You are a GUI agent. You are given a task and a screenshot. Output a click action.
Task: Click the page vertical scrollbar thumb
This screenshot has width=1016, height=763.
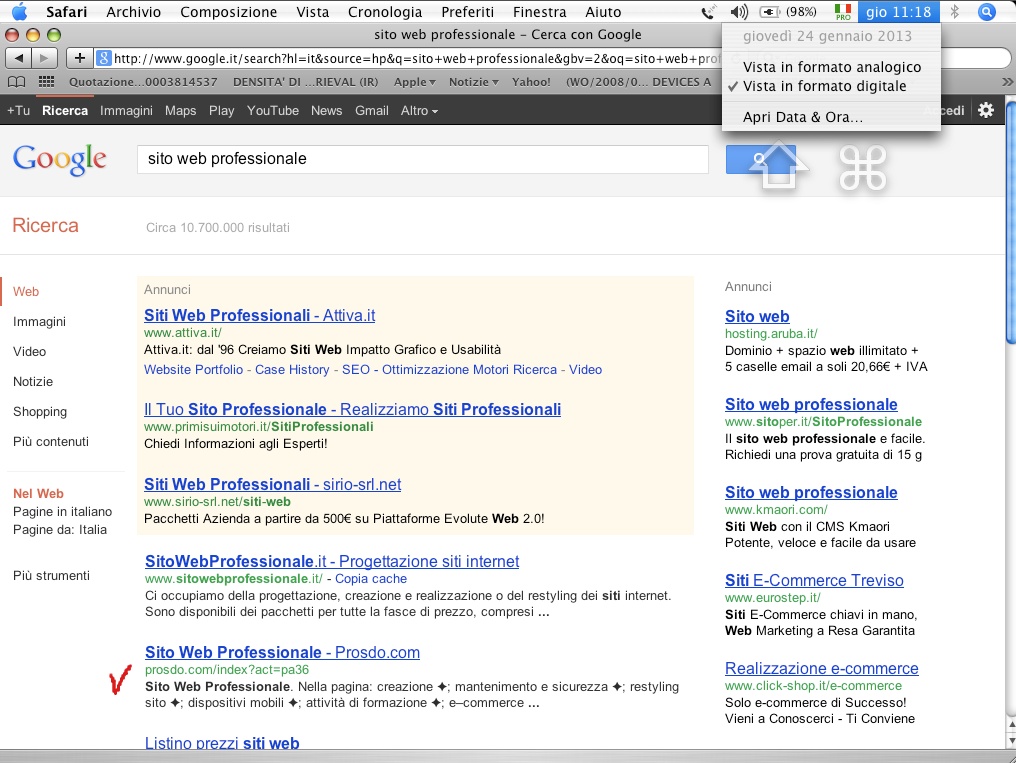coord(1010,223)
